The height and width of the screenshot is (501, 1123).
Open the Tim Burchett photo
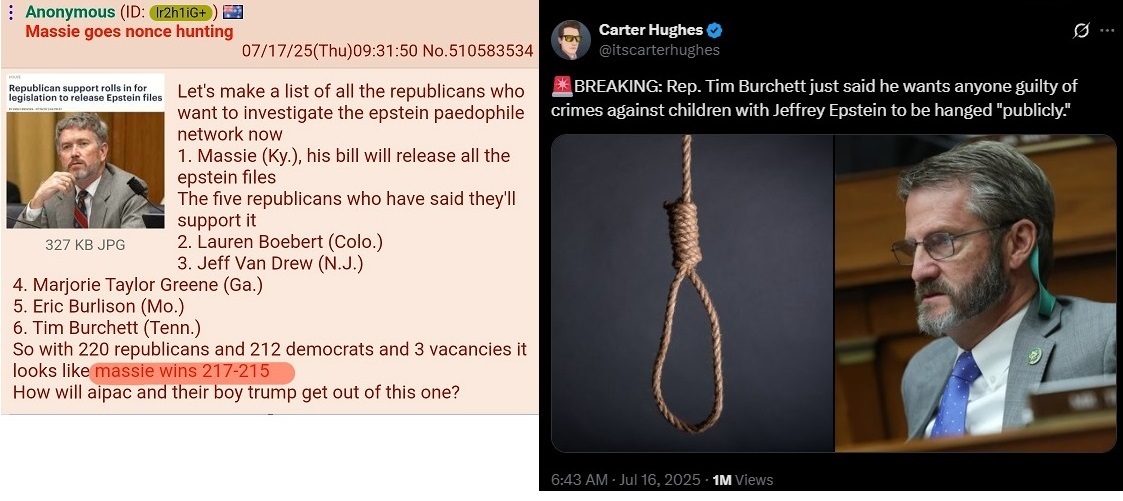(x=975, y=293)
